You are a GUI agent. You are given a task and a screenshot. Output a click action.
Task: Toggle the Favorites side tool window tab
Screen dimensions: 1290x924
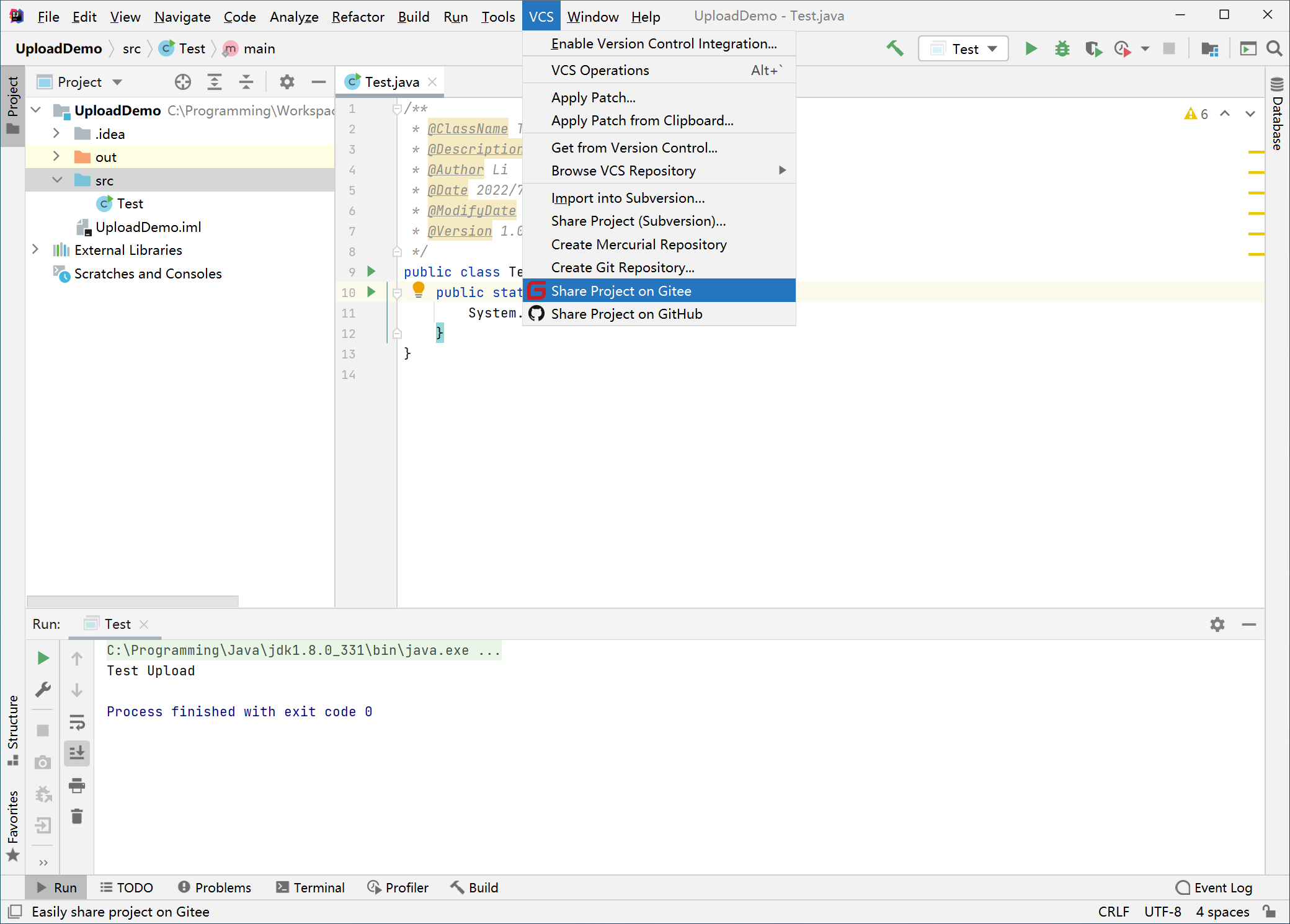[12, 825]
